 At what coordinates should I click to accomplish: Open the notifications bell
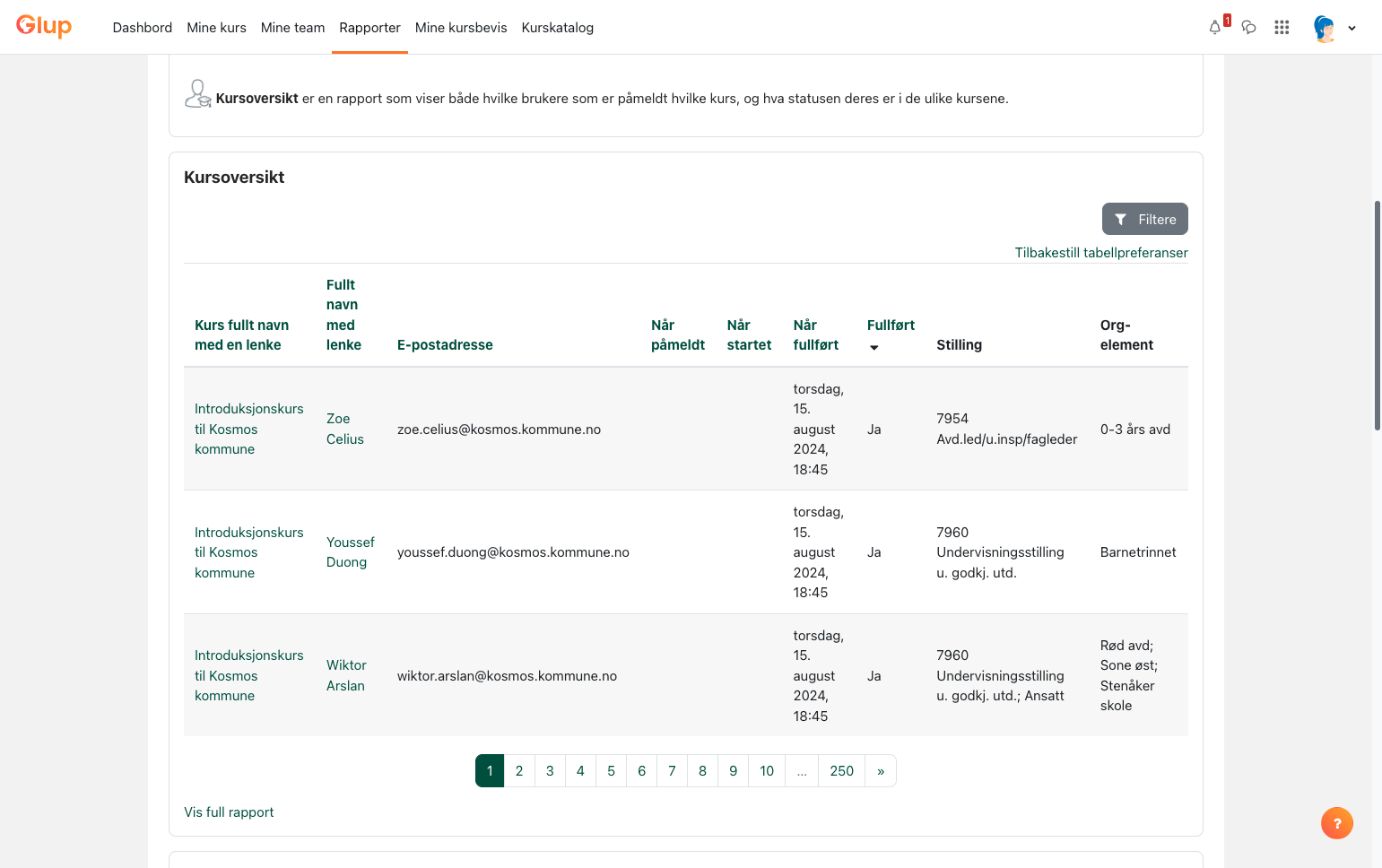[1215, 28]
